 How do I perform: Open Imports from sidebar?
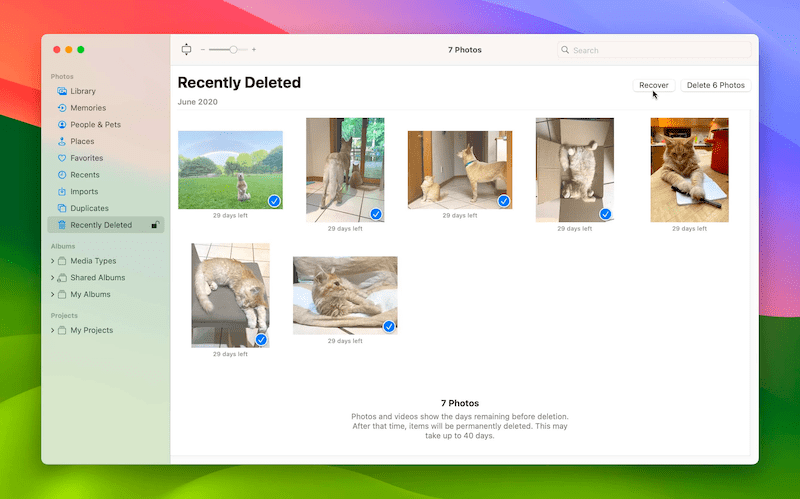(106, 191)
